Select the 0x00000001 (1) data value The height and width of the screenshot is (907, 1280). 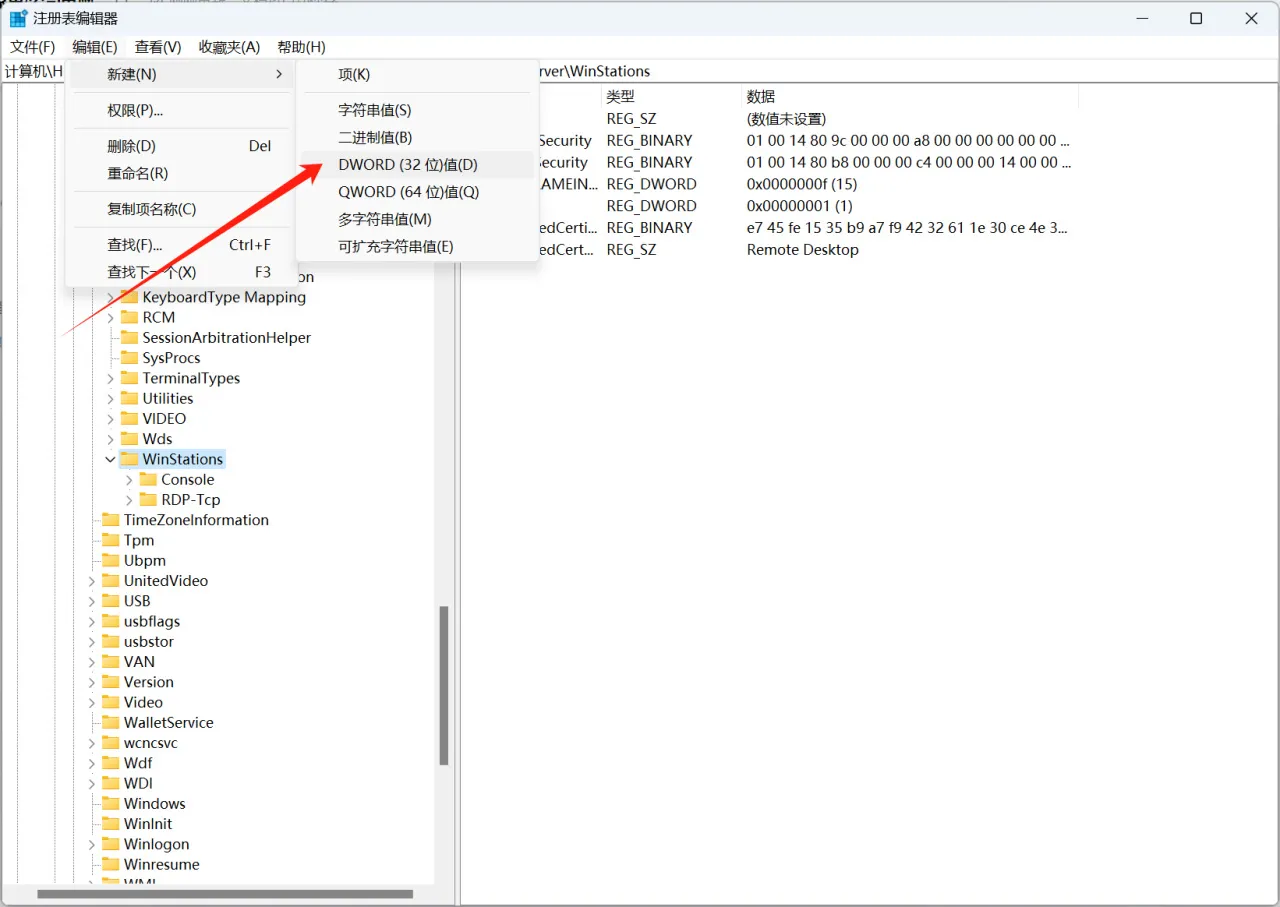tap(799, 206)
